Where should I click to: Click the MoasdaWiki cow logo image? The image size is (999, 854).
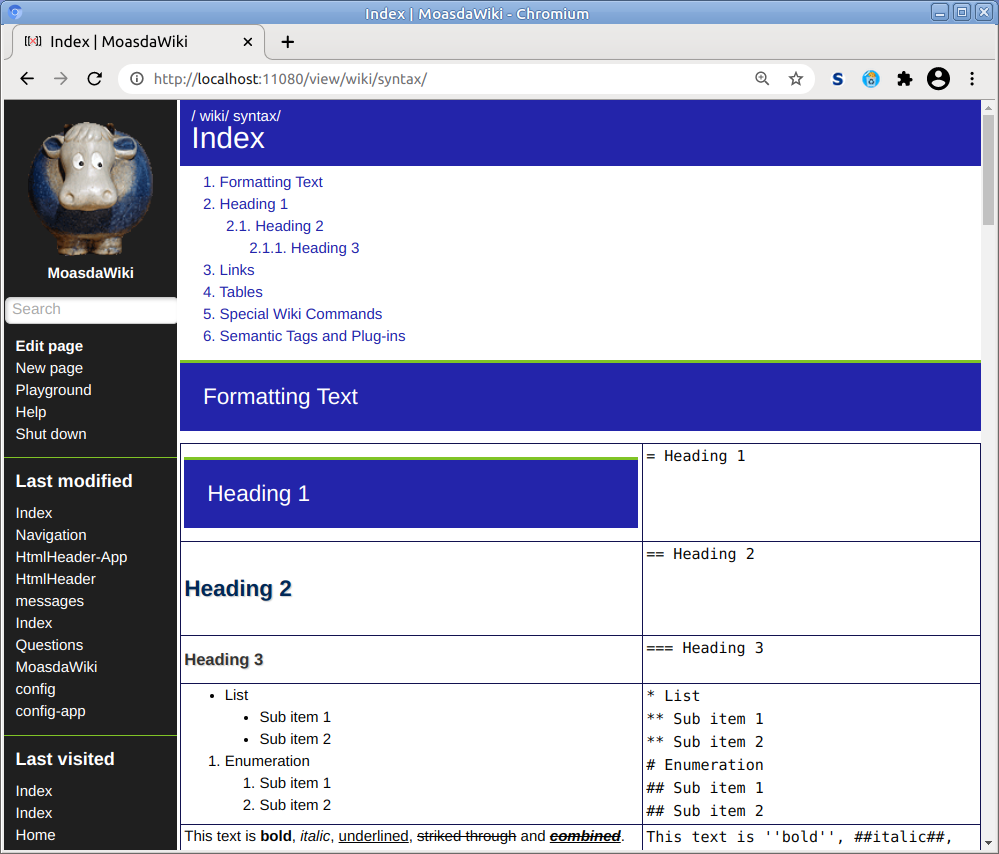point(90,188)
